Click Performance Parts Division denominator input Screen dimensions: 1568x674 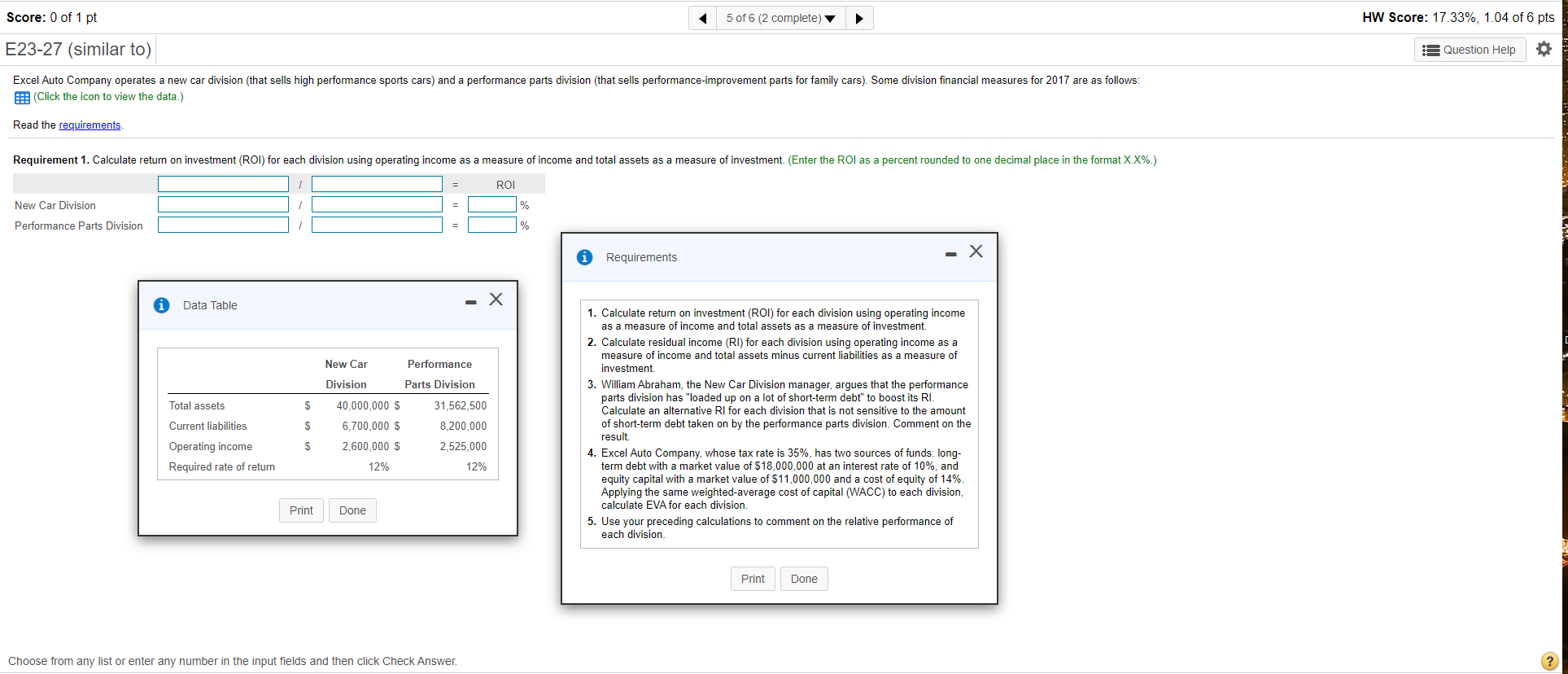pos(377,225)
